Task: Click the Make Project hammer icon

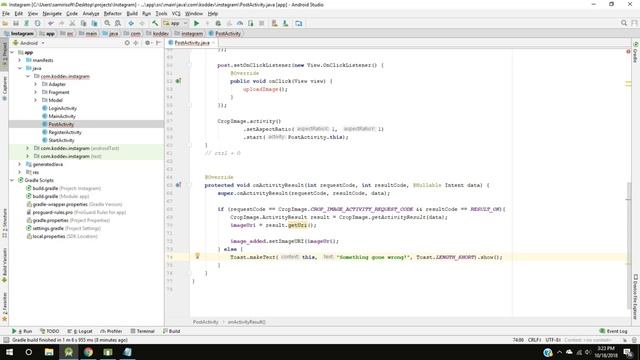Action: 155,23
